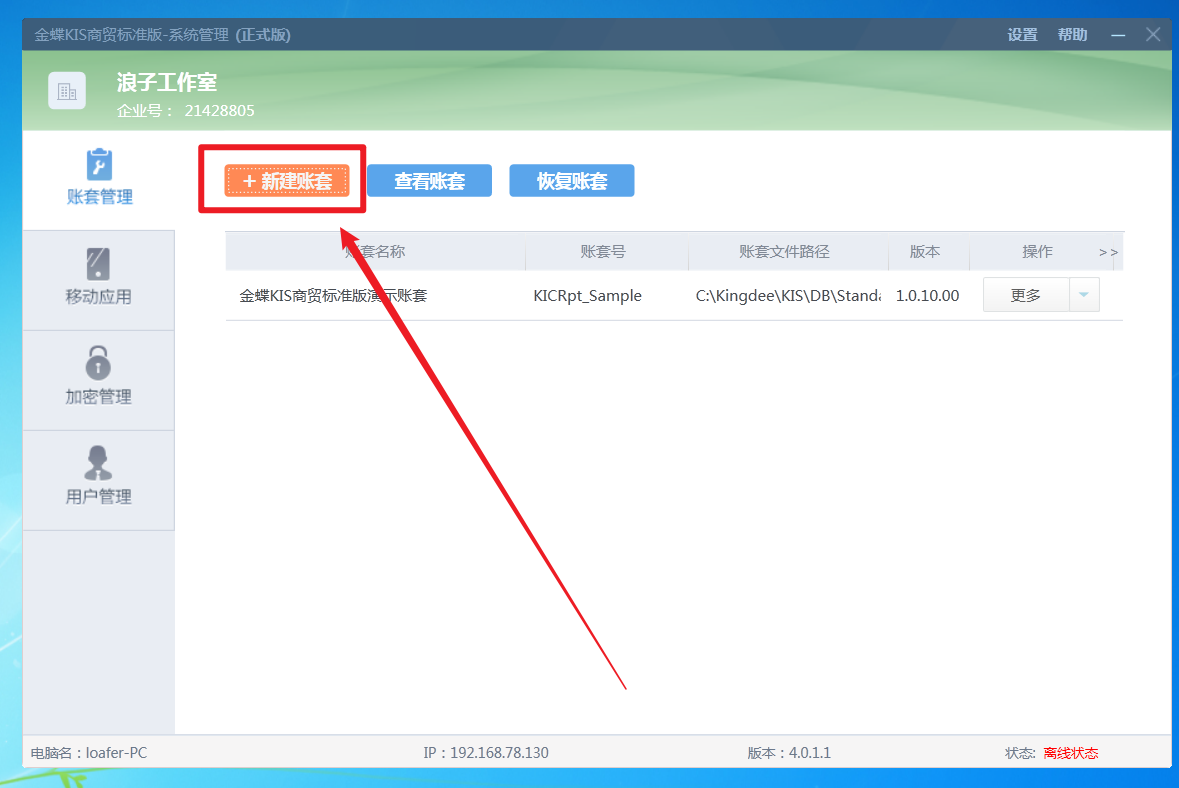Open 移动应用 sidebar section
1179x788 pixels.
pyautogui.click(x=99, y=280)
